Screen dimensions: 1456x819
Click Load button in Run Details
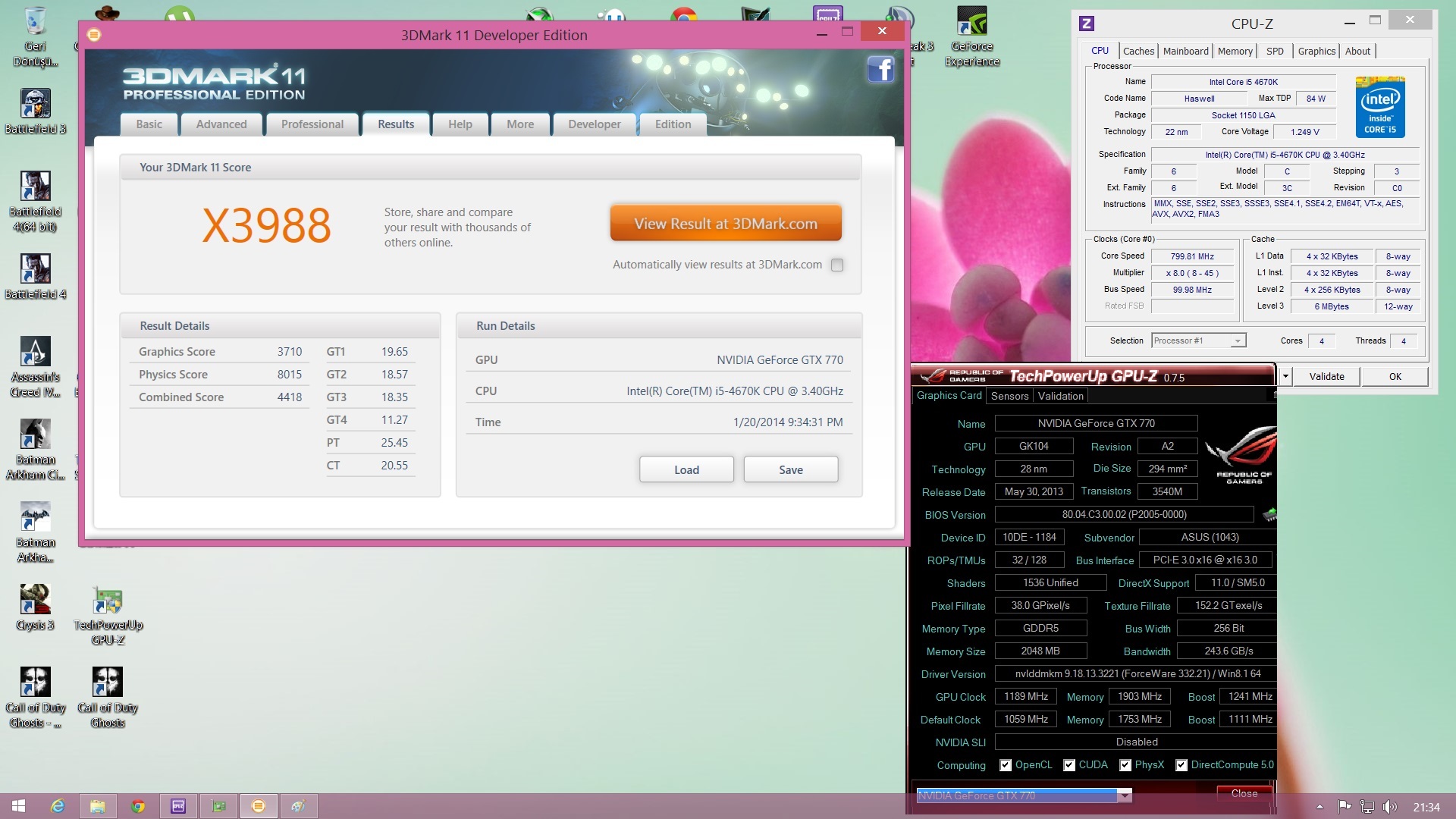tap(686, 469)
